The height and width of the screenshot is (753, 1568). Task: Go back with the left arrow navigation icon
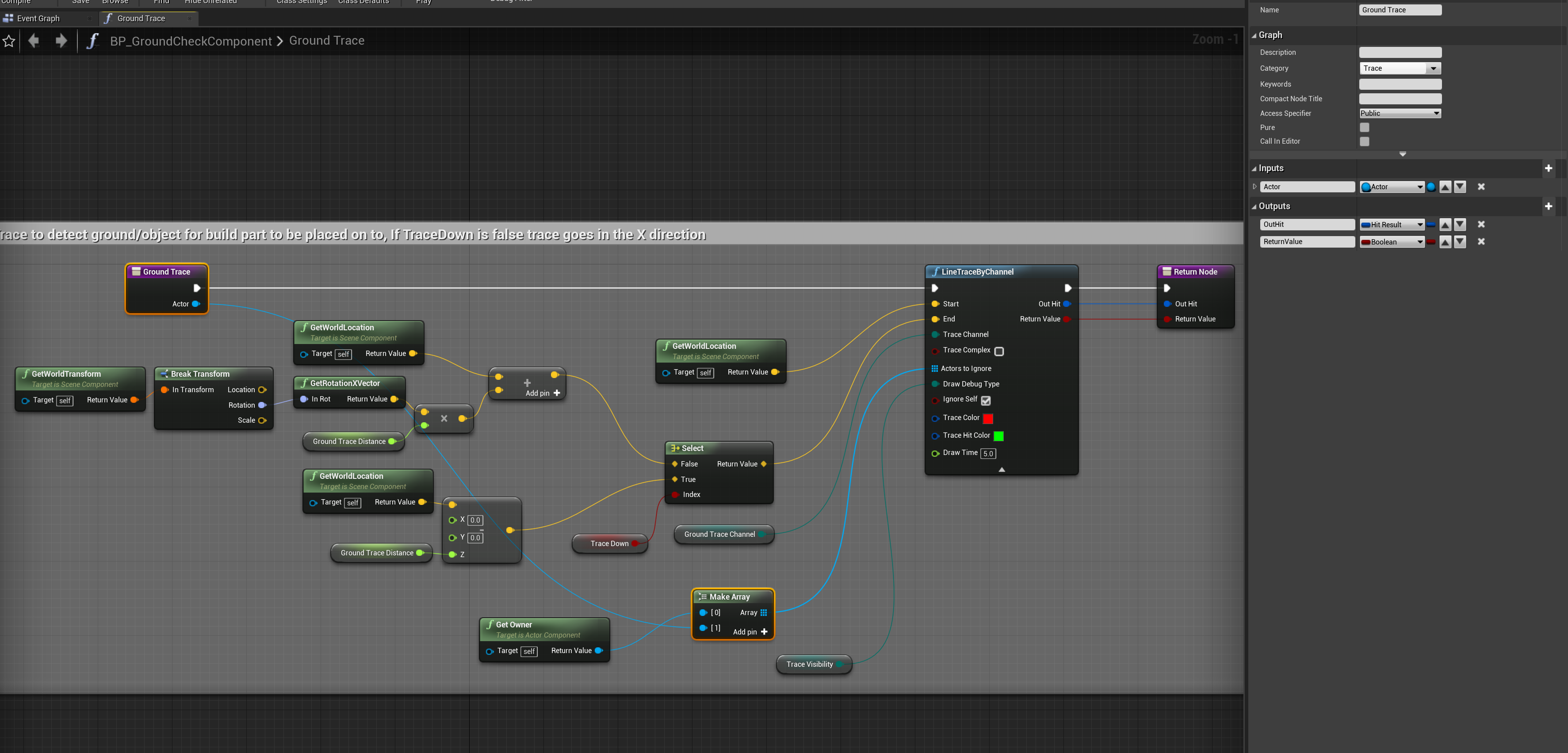[34, 41]
